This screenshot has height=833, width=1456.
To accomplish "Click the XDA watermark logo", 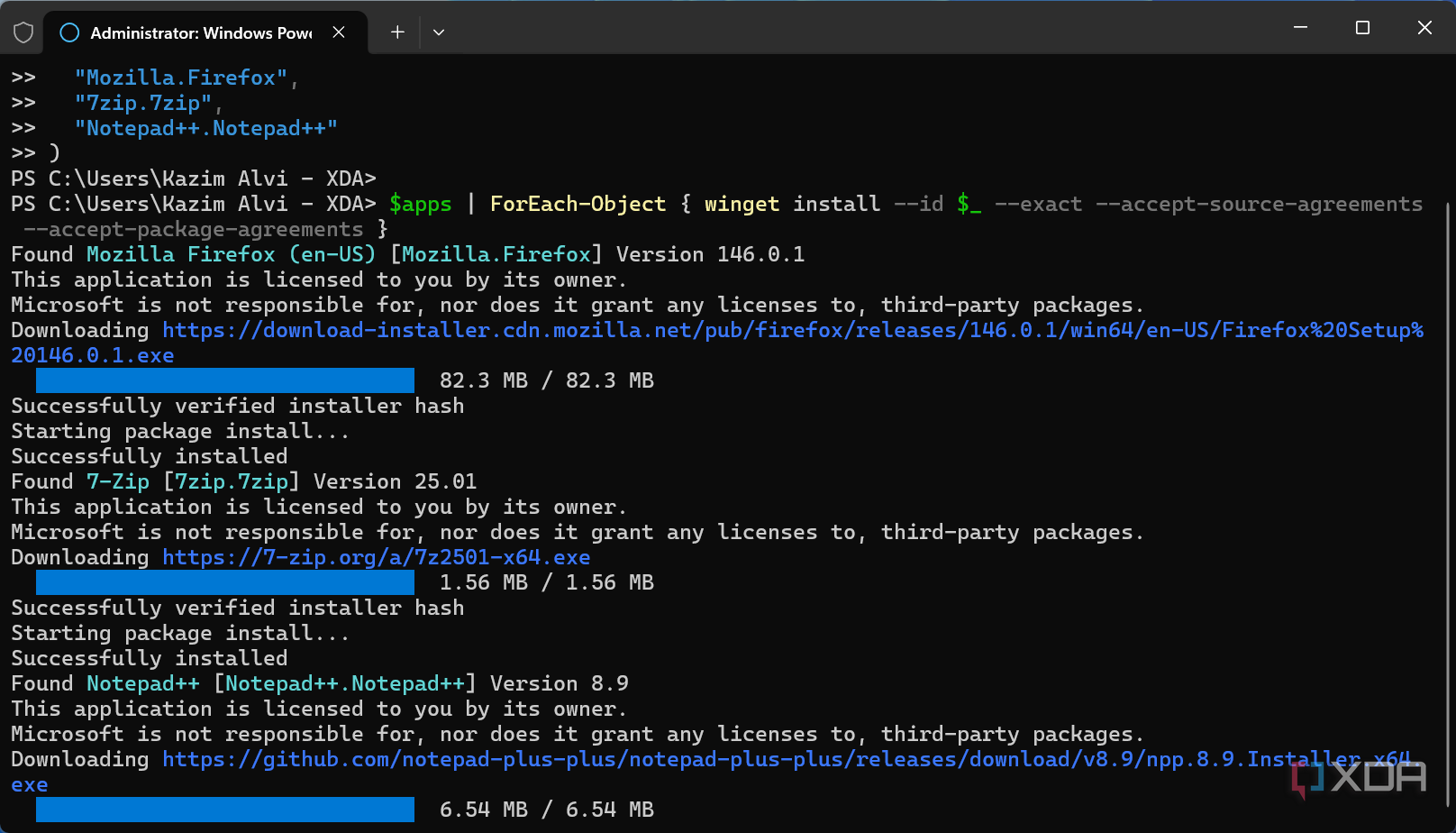I will pos(1359,778).
